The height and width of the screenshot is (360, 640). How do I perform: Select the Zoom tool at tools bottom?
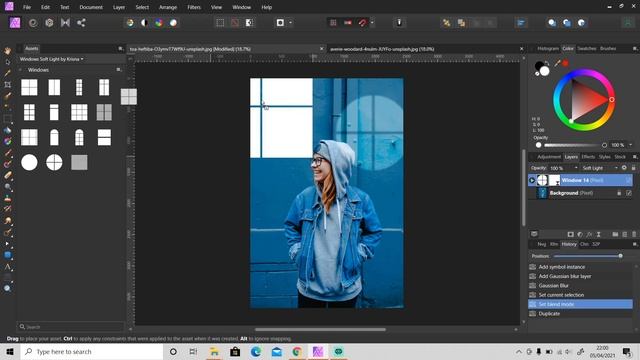(8, 288)
